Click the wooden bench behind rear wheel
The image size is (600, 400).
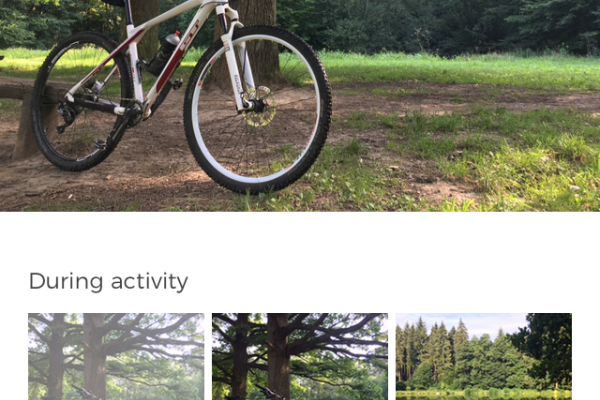tap(23, 117)
